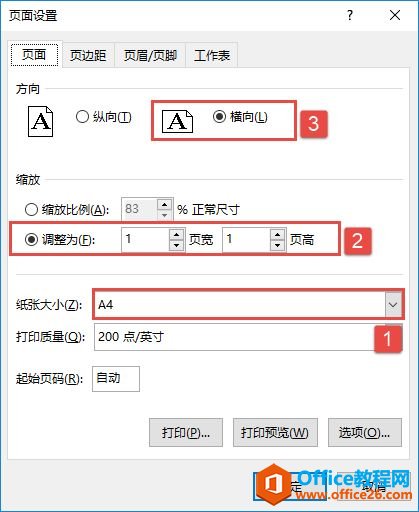The height and width of the screenshot is (512, 419).
Task: Expand the 纸张大小 A4 dropdown arrow
Action: 393,305
